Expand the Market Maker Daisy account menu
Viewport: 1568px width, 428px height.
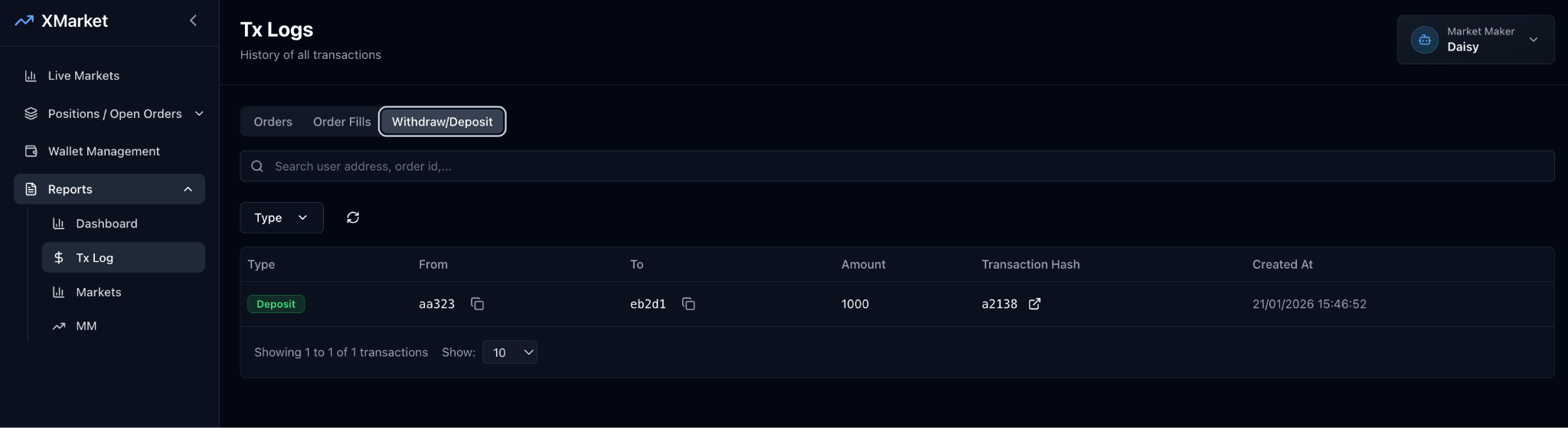coord(1533,40)
